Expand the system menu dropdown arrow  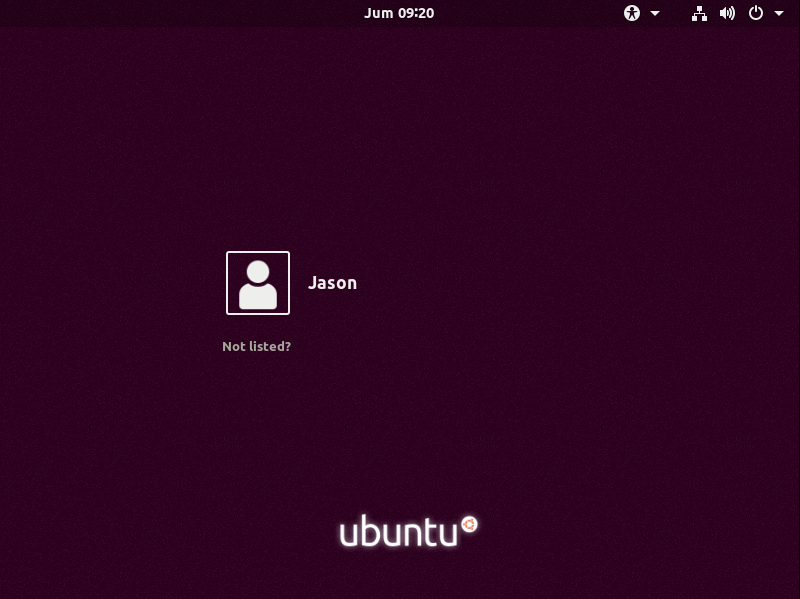779,14
